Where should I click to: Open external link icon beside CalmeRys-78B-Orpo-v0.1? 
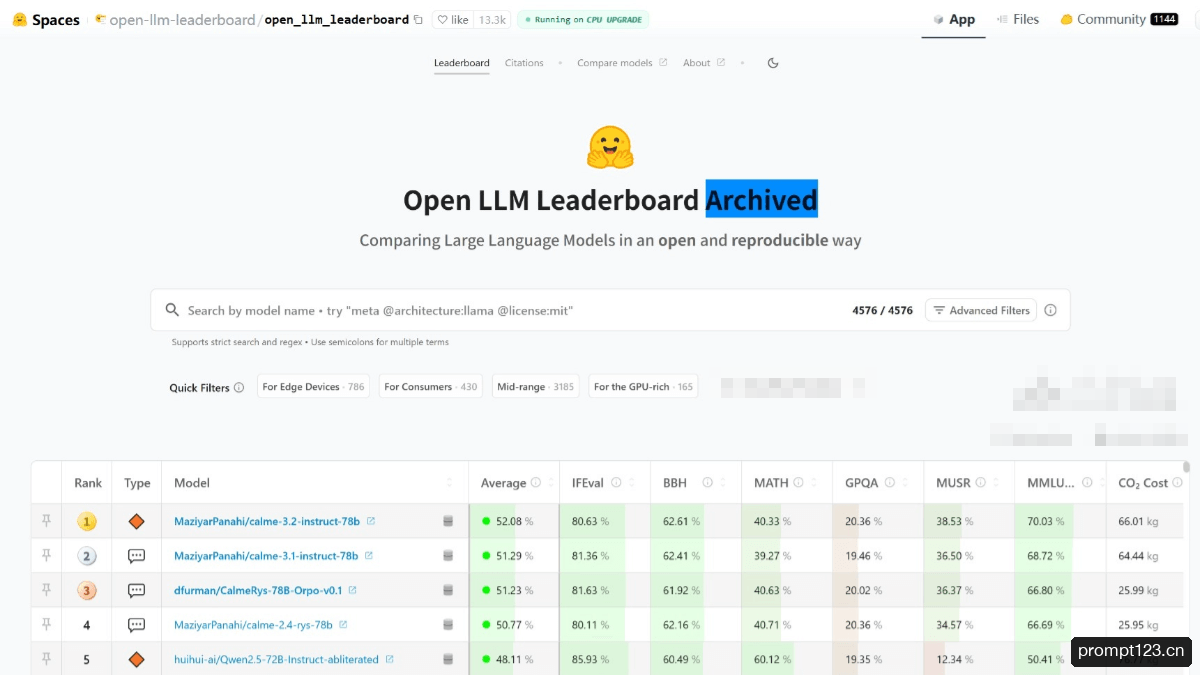point(353,590)
